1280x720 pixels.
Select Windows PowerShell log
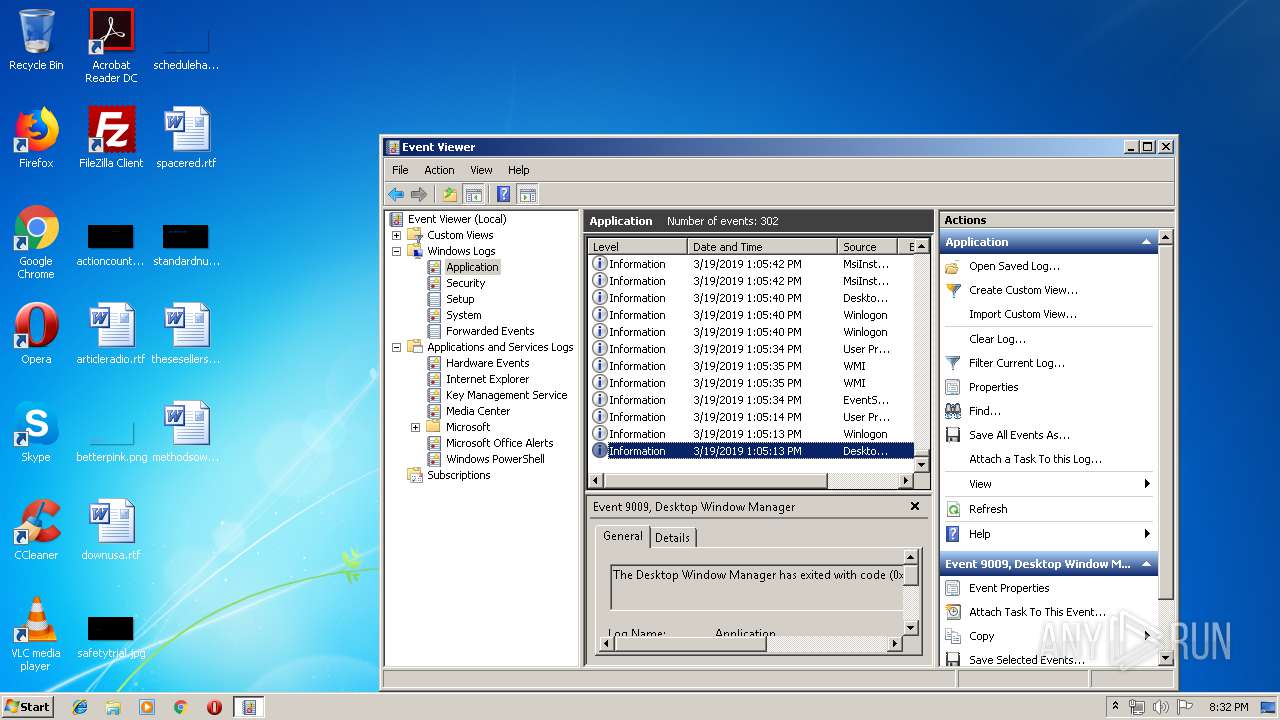point(495,459)
